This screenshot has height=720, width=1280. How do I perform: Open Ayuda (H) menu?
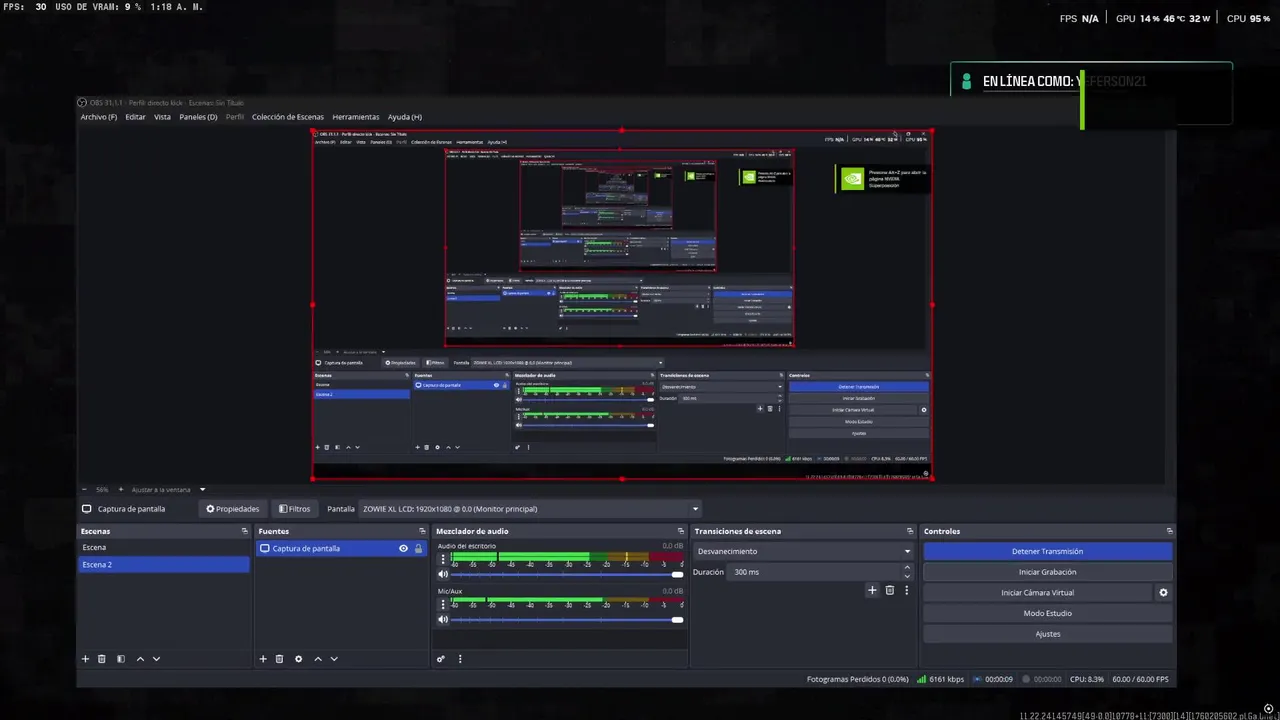405,117
